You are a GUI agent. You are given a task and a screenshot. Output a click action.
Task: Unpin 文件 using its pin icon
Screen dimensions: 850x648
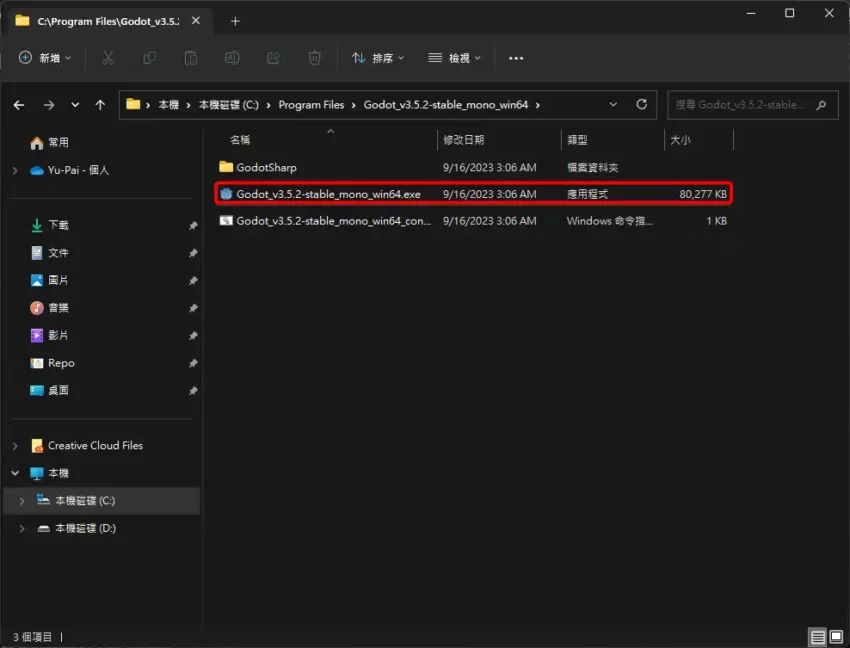(x=193, y=253)
